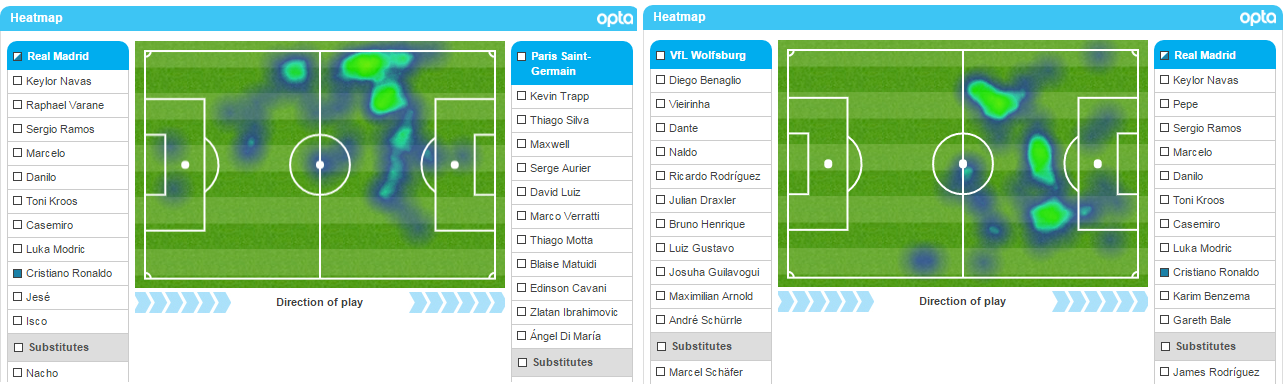Screen dimensions: 1287x392
Task: Expand Substitutes section under Paris Saint-Germain
Action: 572,362
